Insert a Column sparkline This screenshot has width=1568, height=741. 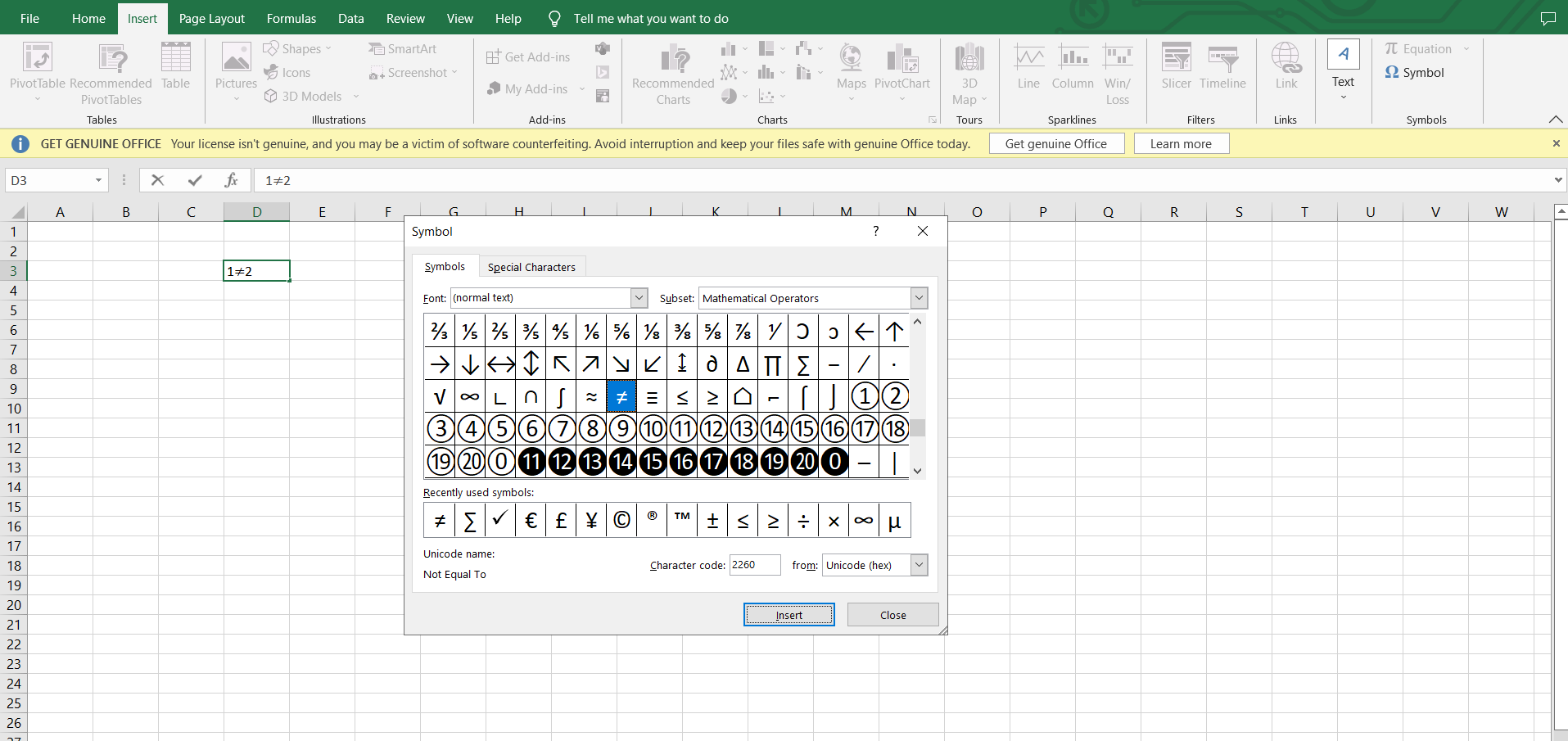point(1073,66)
